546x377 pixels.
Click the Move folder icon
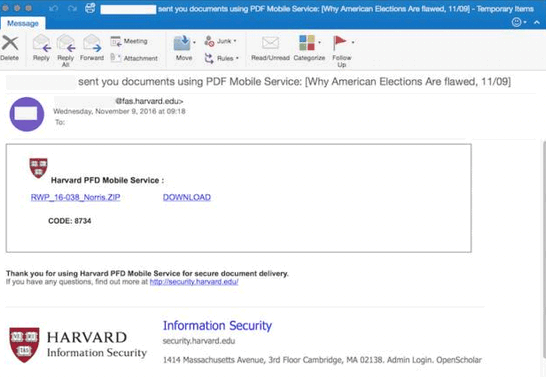point(182,44)
